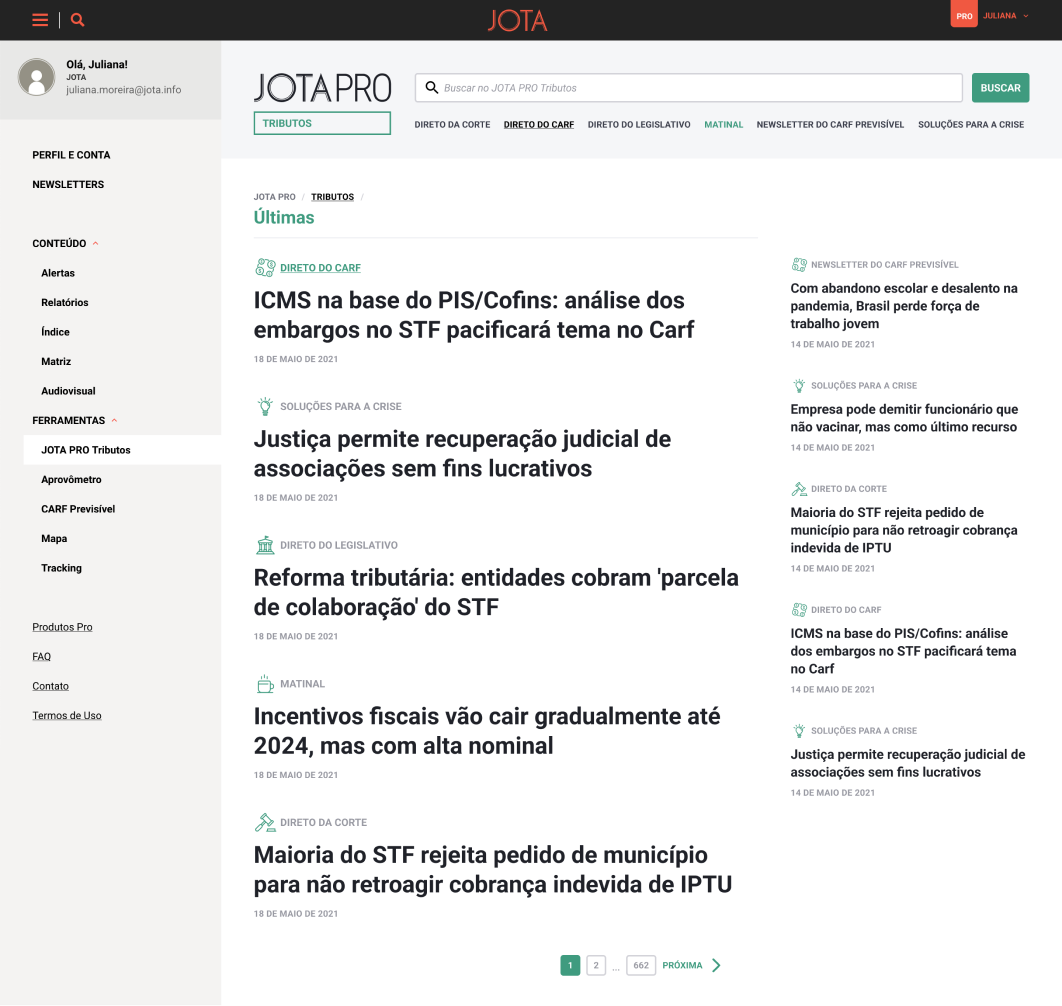
Task: Click the Direto do Legislativo building icon
Action: click(x=265, y=545)
